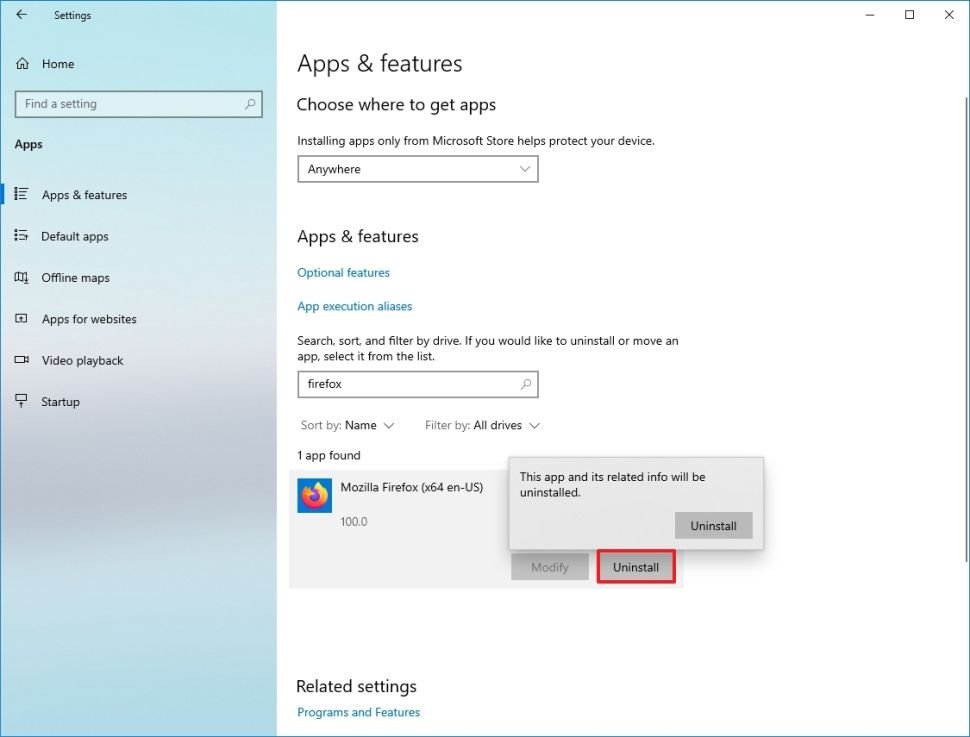
Task: Open the App execution aliases link
Action: 354,306
